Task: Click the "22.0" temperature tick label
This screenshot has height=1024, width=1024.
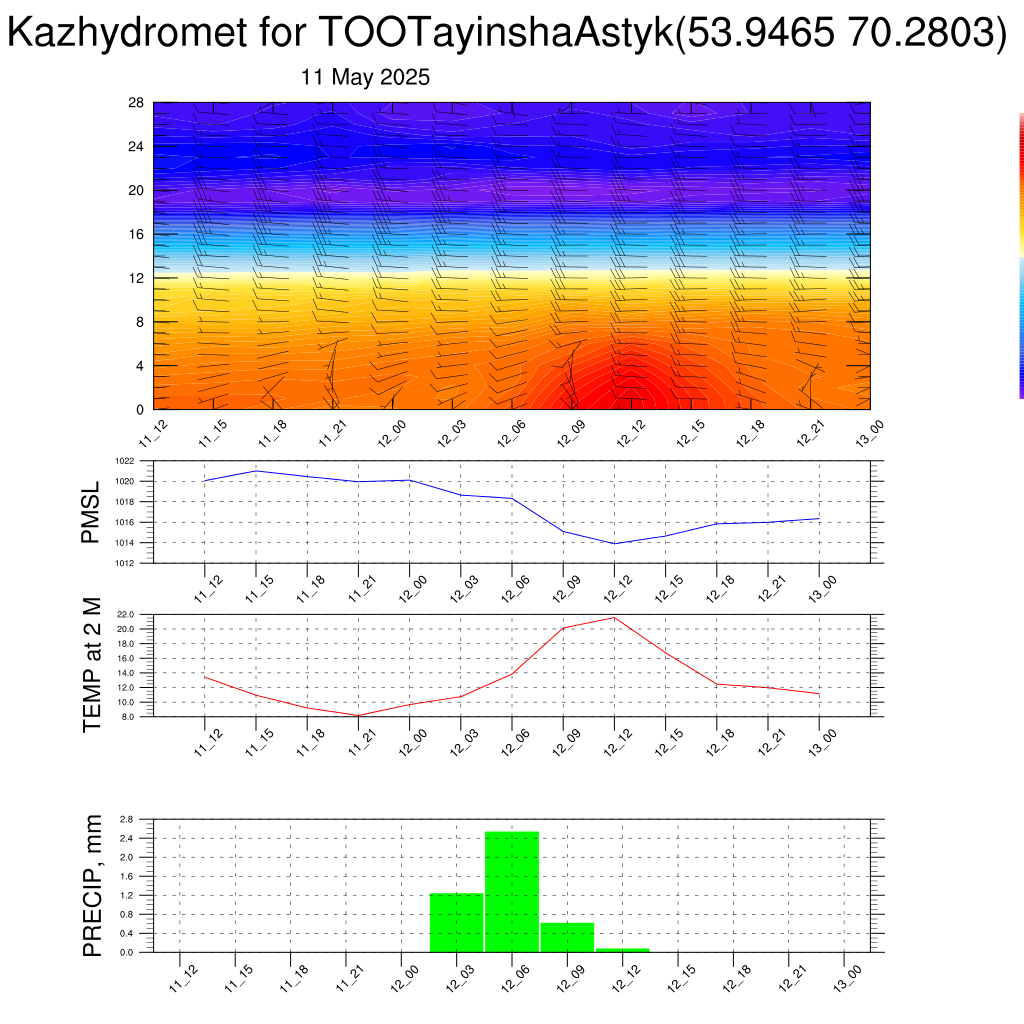Action: click(x=126, y=615)
